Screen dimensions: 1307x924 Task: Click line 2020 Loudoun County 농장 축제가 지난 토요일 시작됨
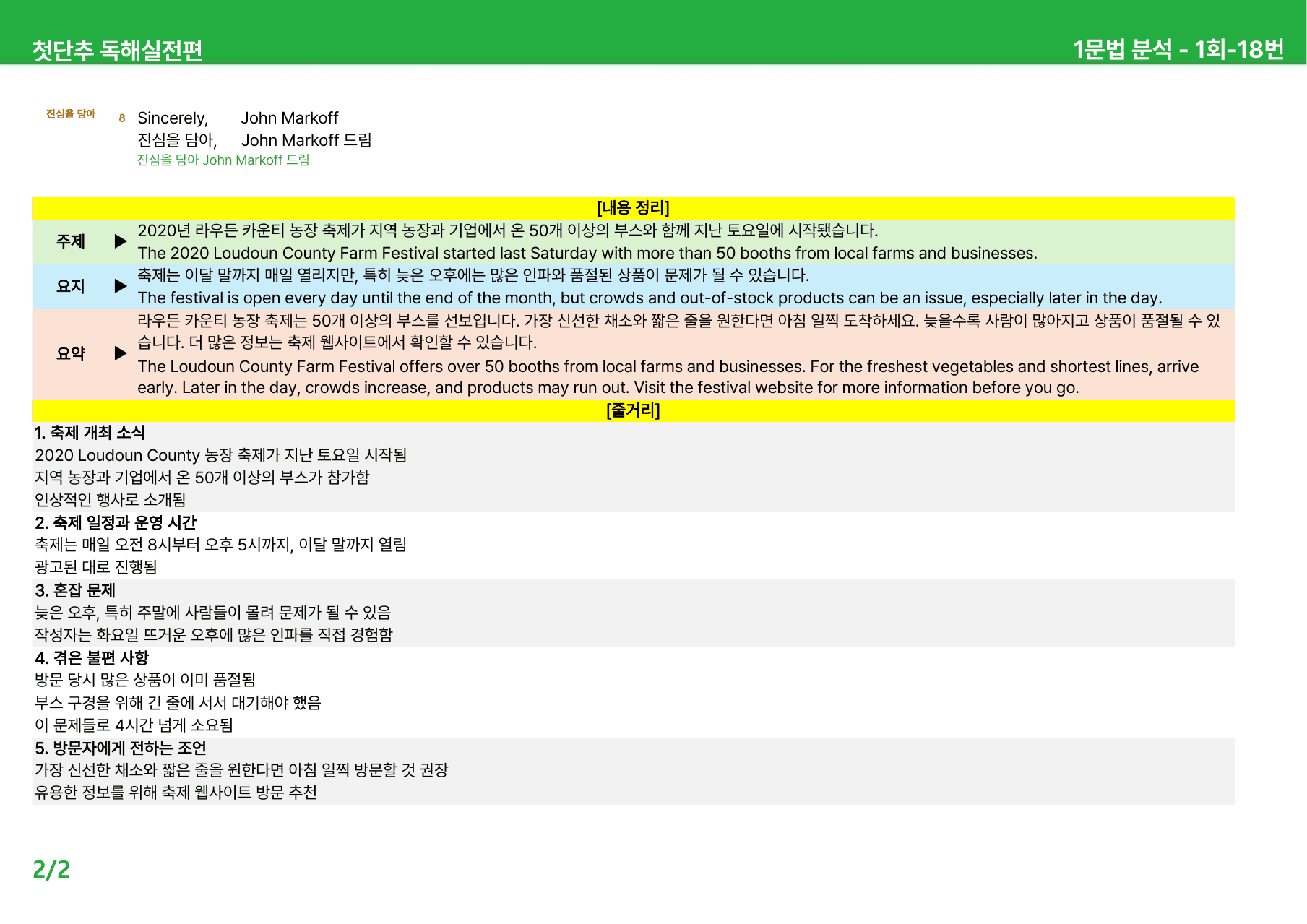tap(221, 455)
